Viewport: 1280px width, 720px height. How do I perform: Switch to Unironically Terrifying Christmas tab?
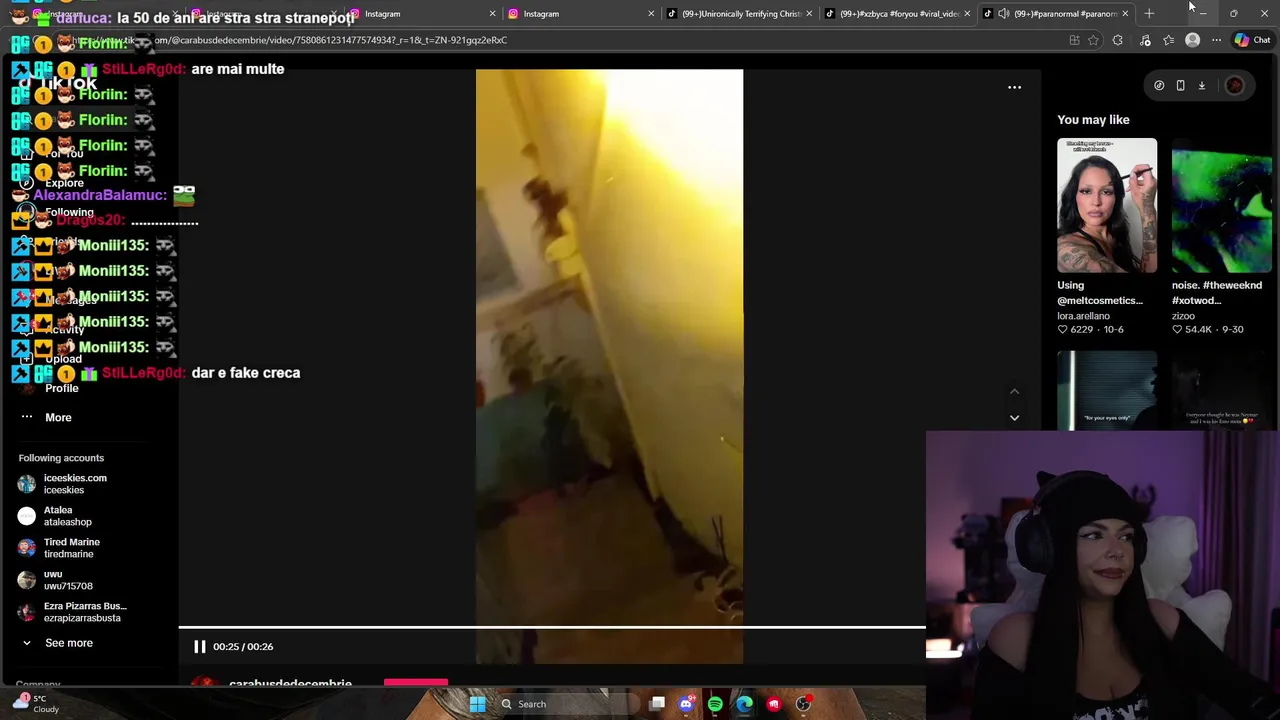(738, 14)
